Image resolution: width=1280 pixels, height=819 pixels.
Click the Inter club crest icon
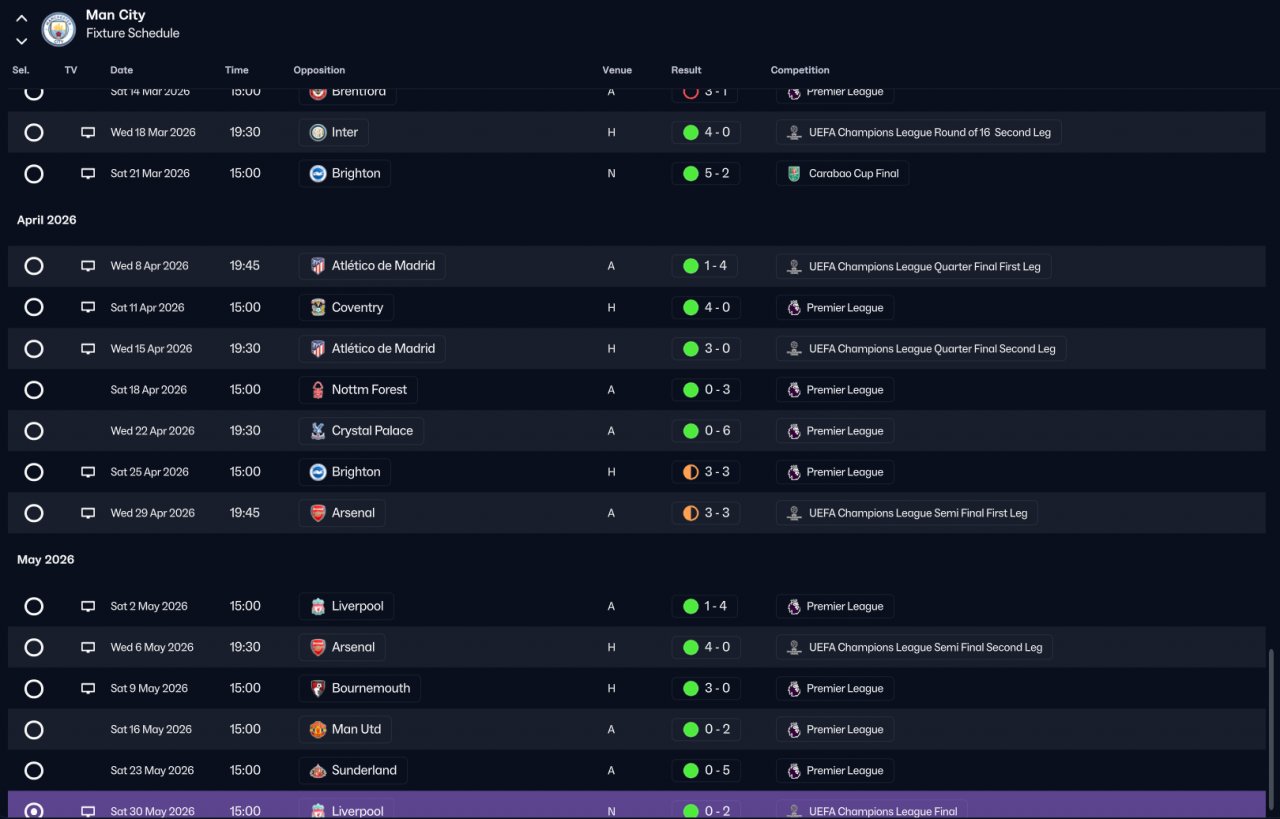pos(318,132)
